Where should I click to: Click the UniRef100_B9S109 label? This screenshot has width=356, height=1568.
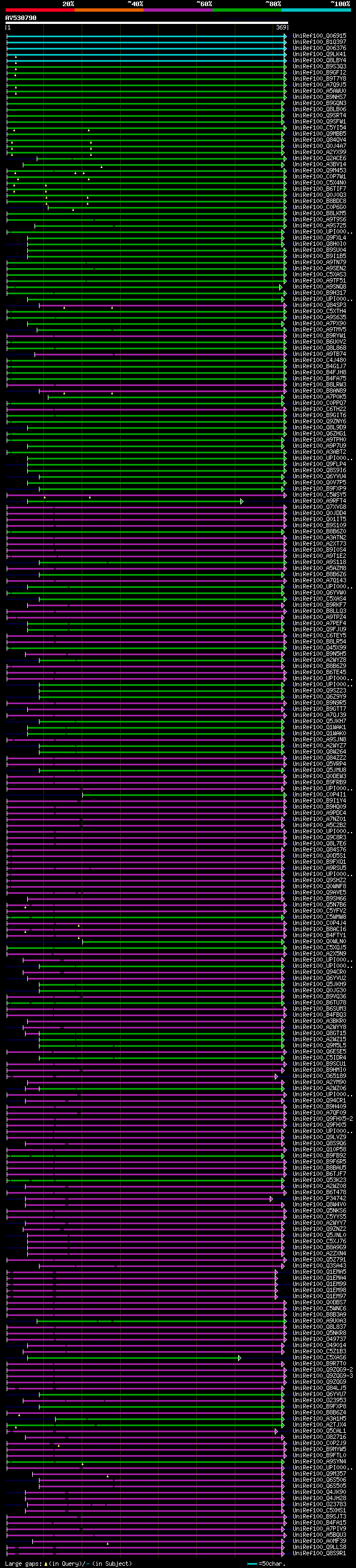pyautogui.click(x=319, y=525)
